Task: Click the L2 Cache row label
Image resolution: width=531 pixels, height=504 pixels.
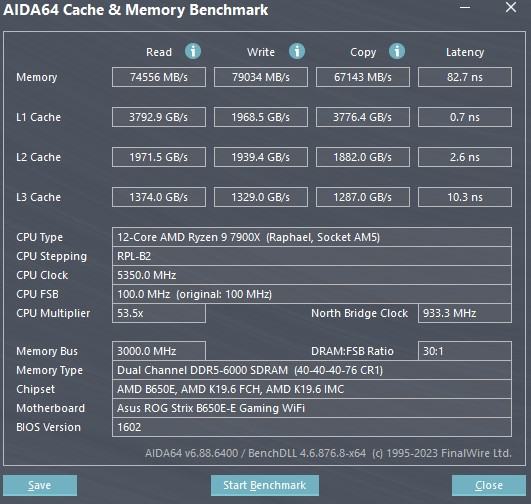Action: tap(39, 157)
